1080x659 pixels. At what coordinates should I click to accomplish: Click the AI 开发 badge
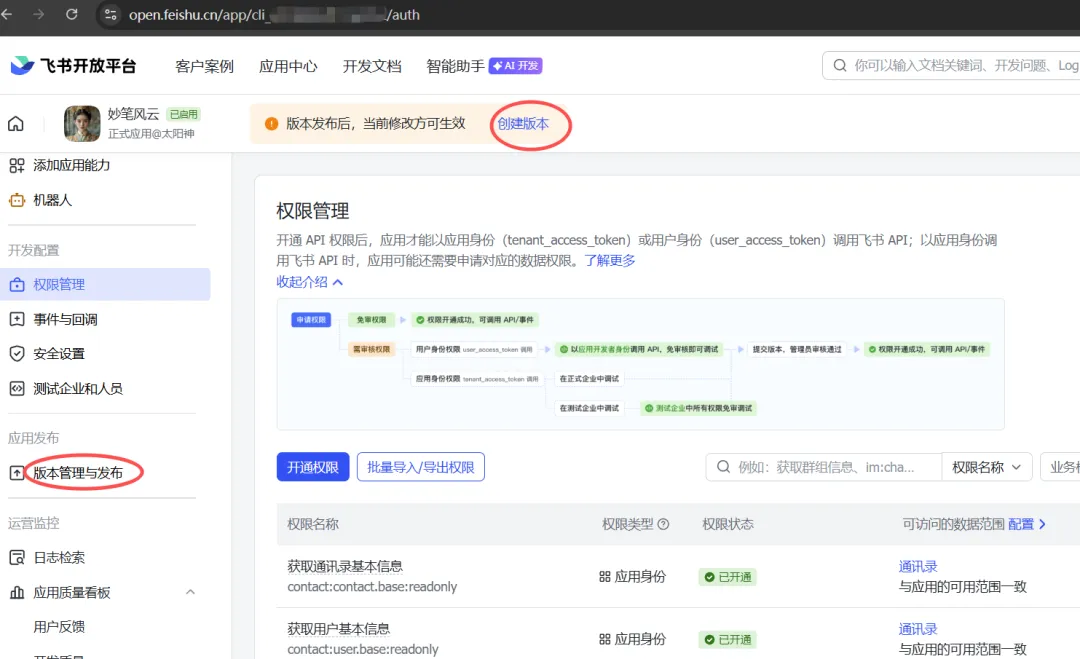point(516,65)
